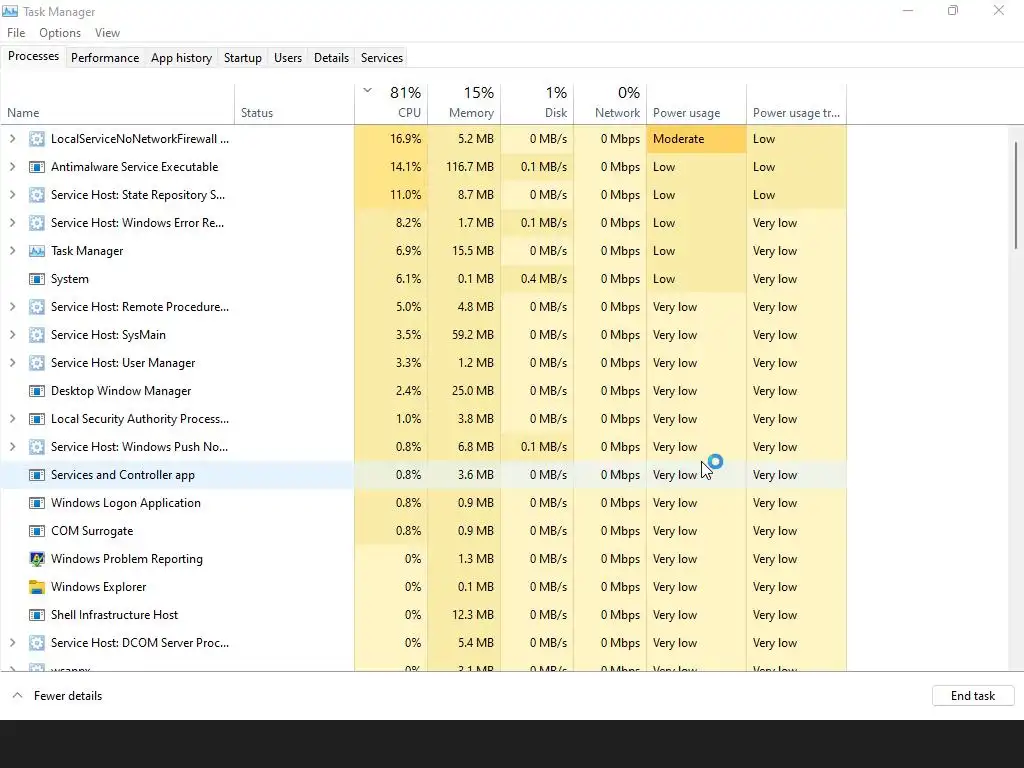Switch to the App history tab
Image resolution: width=1024 pixels, height=768 pixels.
point(182,57)
